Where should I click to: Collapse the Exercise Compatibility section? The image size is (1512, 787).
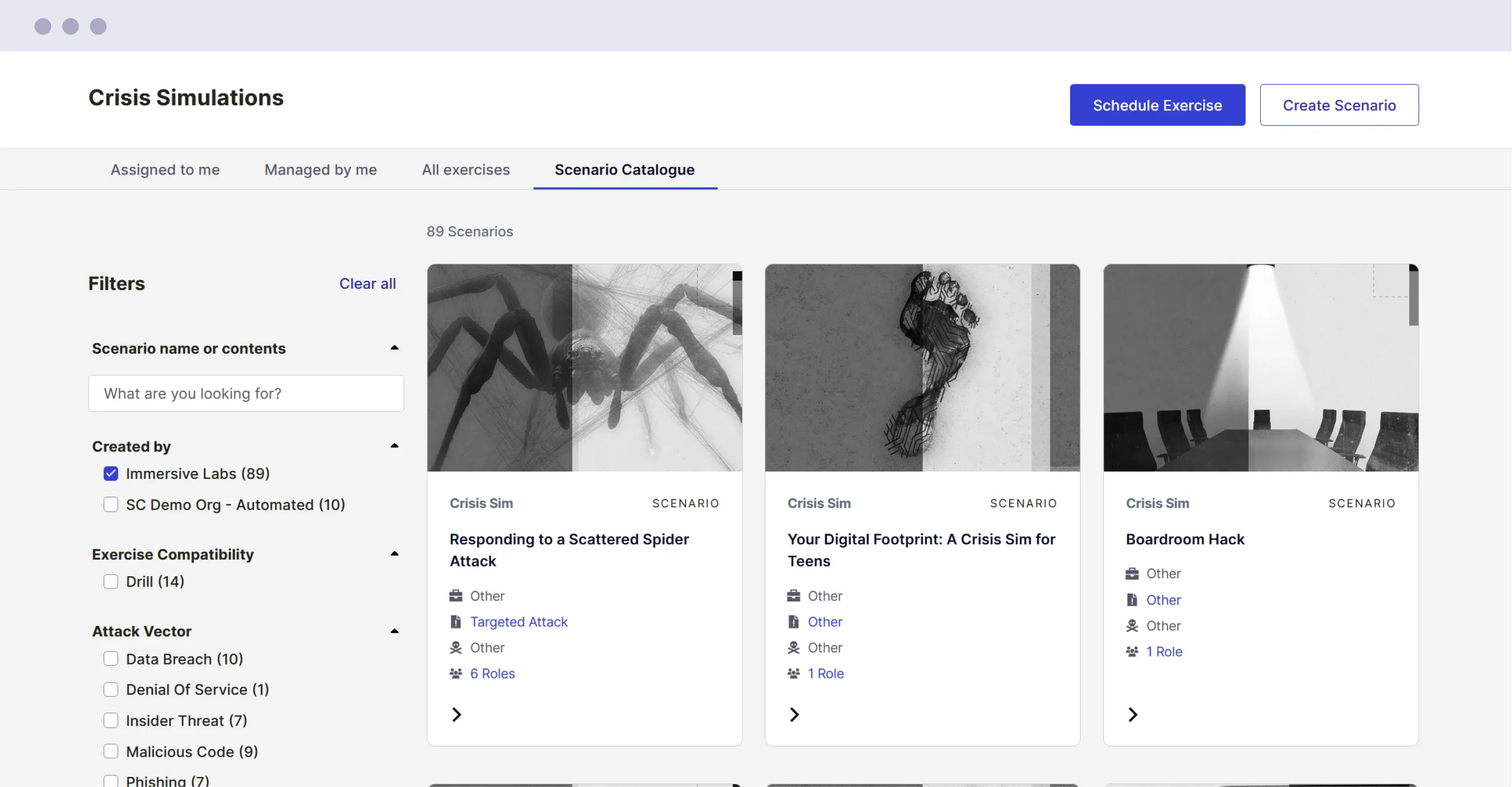coord(394,554)
